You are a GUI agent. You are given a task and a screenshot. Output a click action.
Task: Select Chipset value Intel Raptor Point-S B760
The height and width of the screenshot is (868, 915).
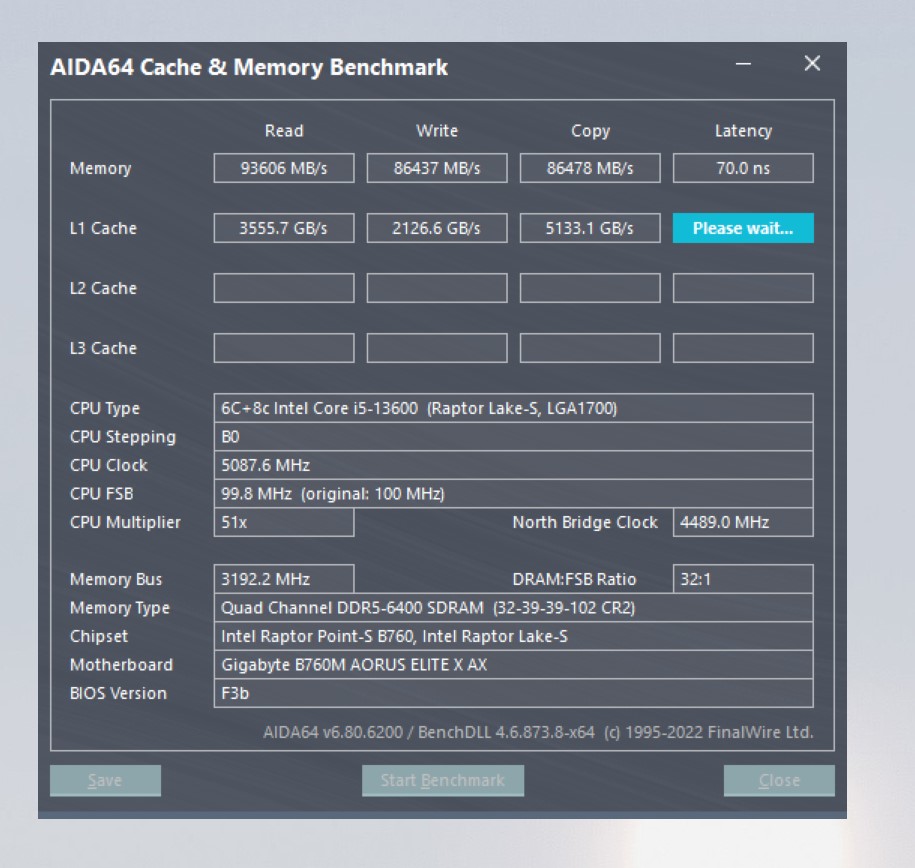pos(514,636)
